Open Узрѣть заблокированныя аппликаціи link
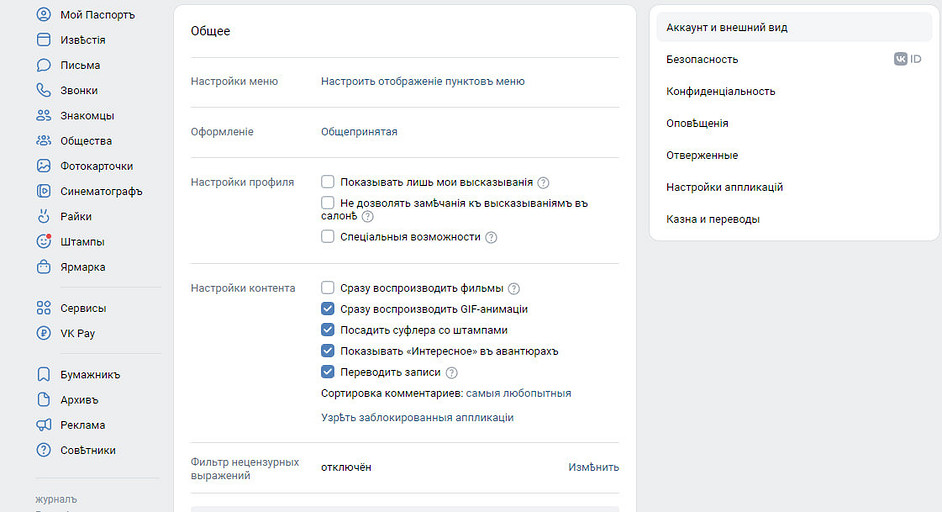The height and width of the screenshot is (512, 942). pyautogui.click(x=417, y=417)
